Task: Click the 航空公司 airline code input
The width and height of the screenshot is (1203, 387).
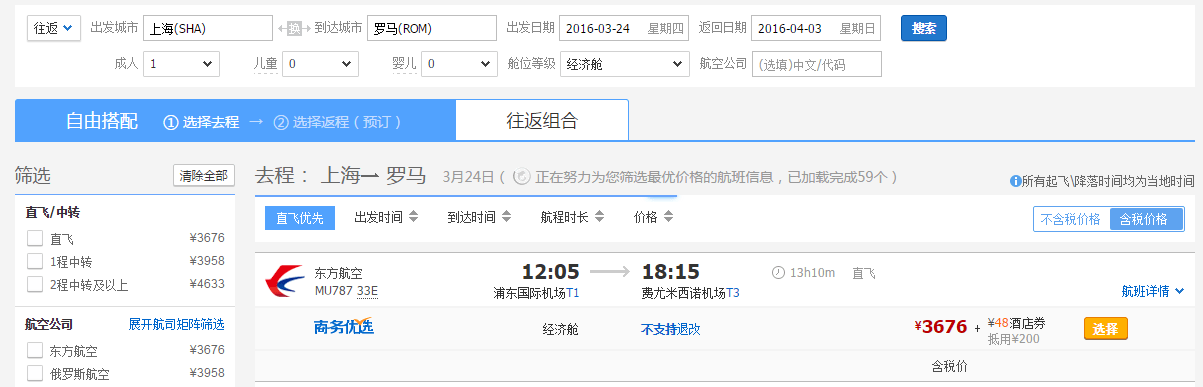Action: coord(816,64)
